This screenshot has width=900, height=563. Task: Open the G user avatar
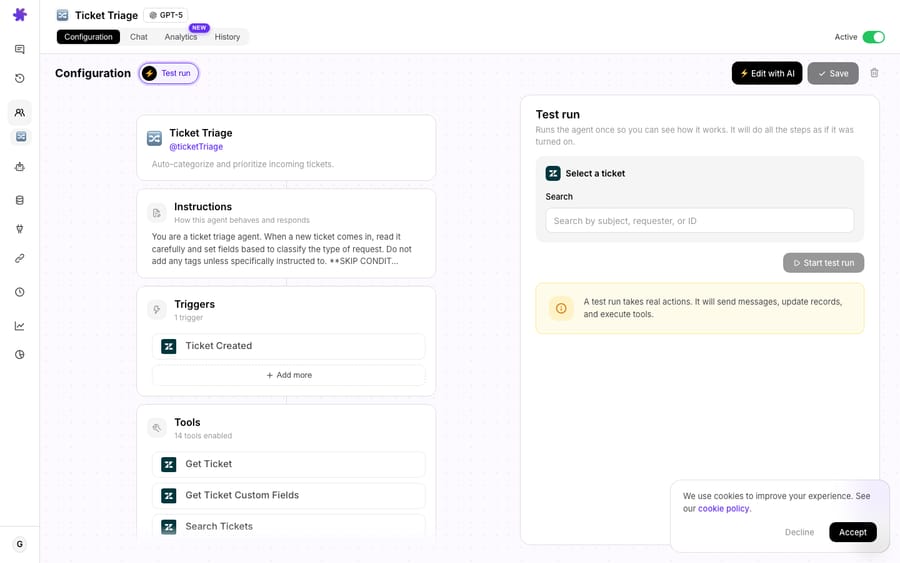(20, 544)
